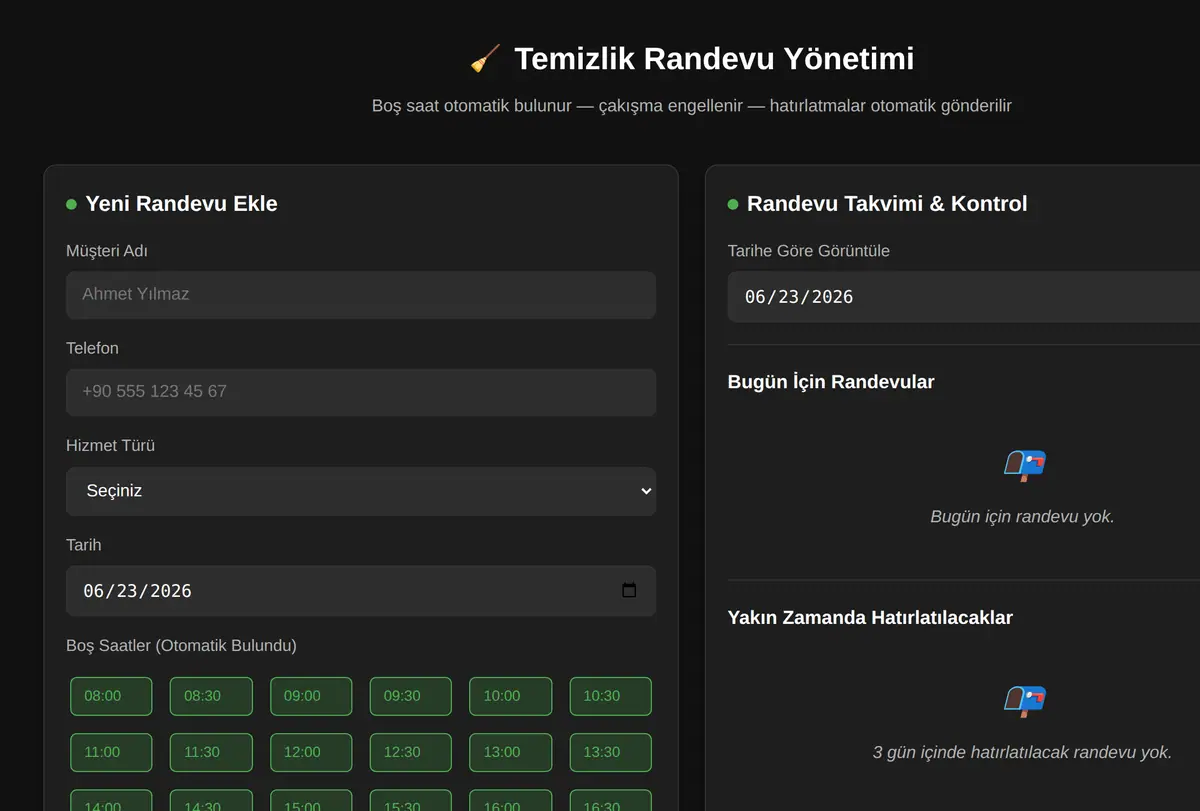The image size is (1200, 811).
Task: Click the Bugün İçin Randevular heading
Action: point(831,382)
